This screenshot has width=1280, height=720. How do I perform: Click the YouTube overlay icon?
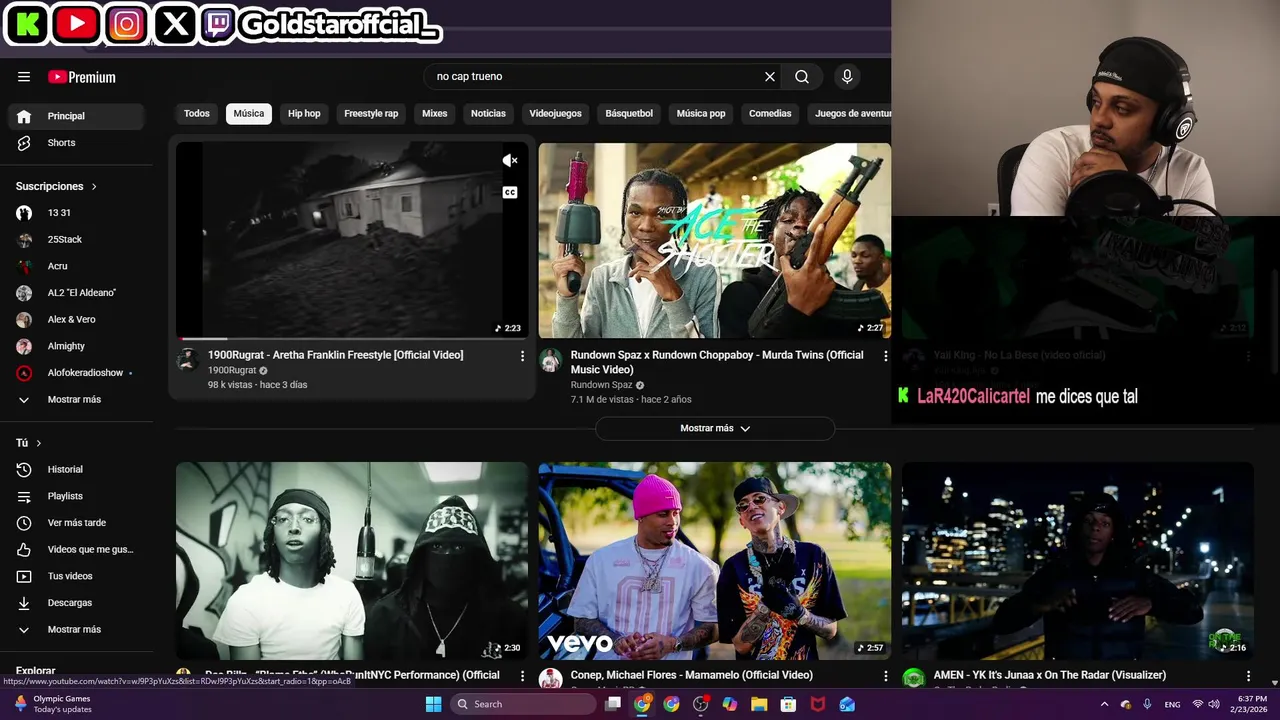[77, 24]
